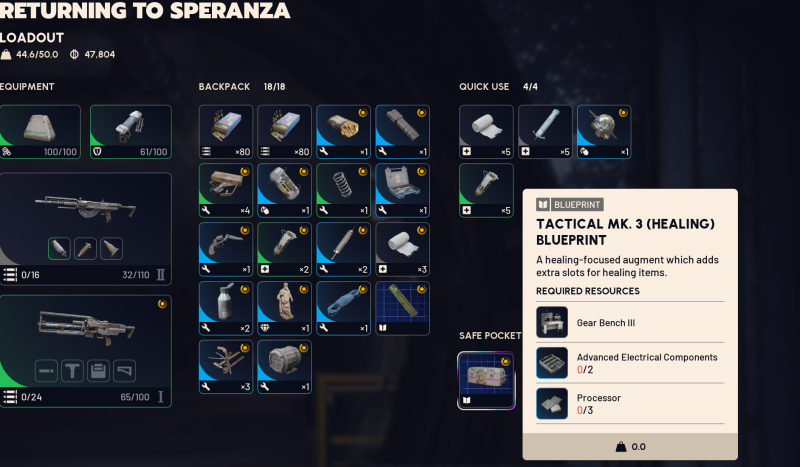Select the Gear Bench III requirement icon
This screenshot has height=467, width=800.
click(552, 322)
